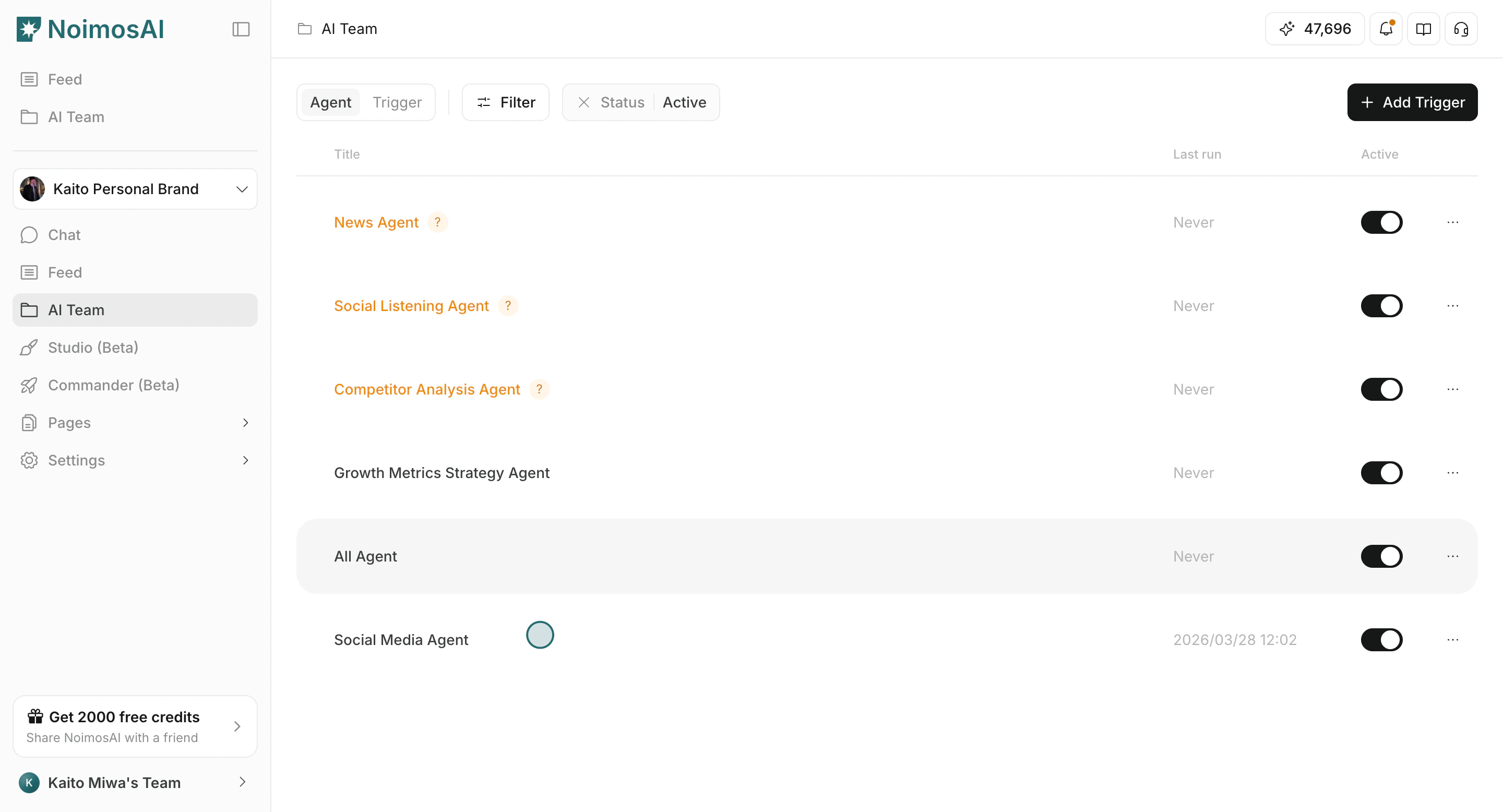
Task: Open the notifications bell
Action: [1385, 29]
